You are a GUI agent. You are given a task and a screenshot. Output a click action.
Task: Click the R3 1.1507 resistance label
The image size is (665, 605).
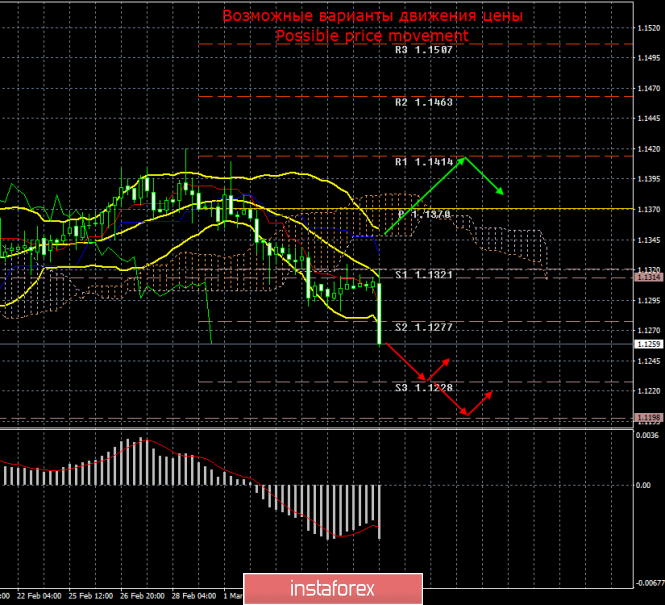point(424,50)
